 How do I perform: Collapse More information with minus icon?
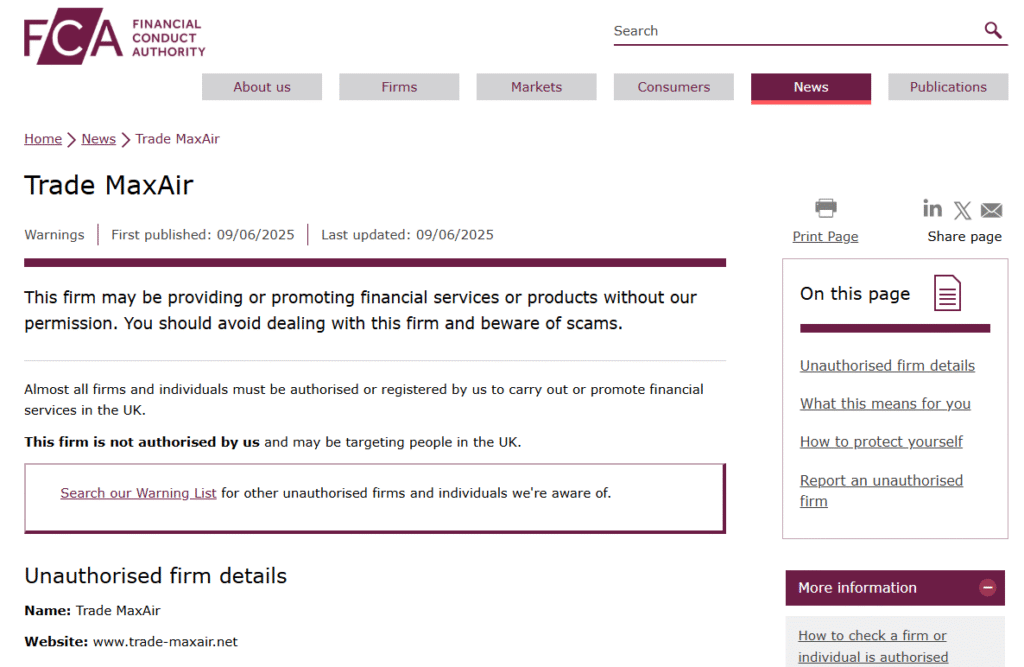[987, 587]
